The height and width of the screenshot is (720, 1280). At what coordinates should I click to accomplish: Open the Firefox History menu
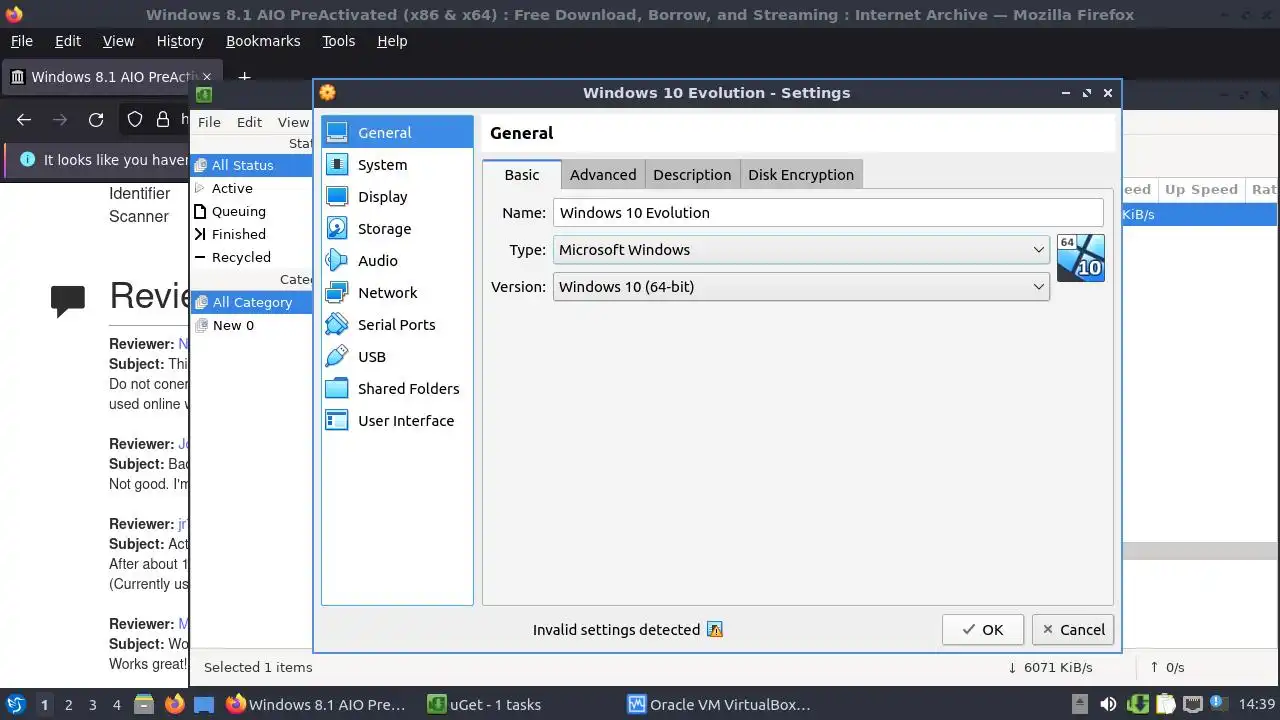[180, 41]
